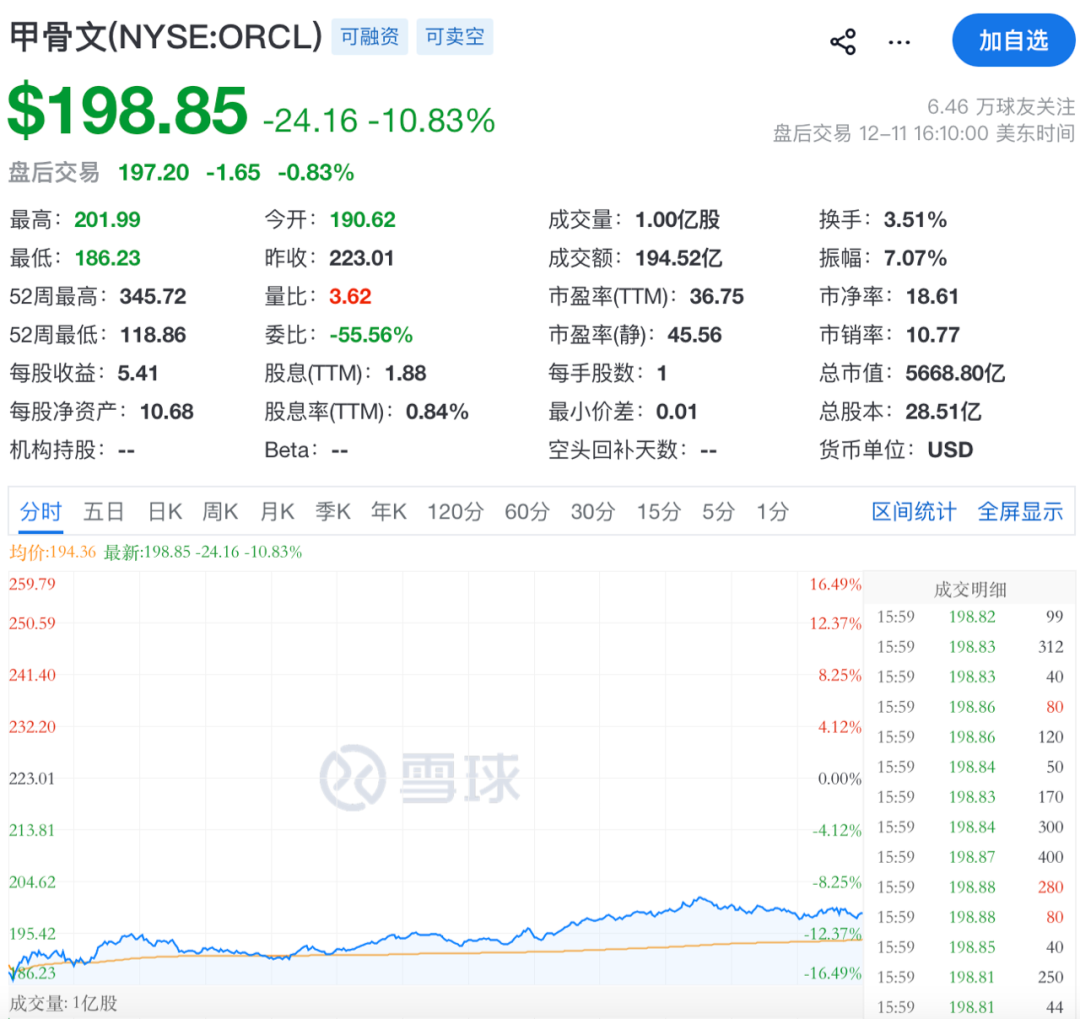Switch to the 季K quarterly view
Screen dimensions: 1080x1019
click(332, 511)
